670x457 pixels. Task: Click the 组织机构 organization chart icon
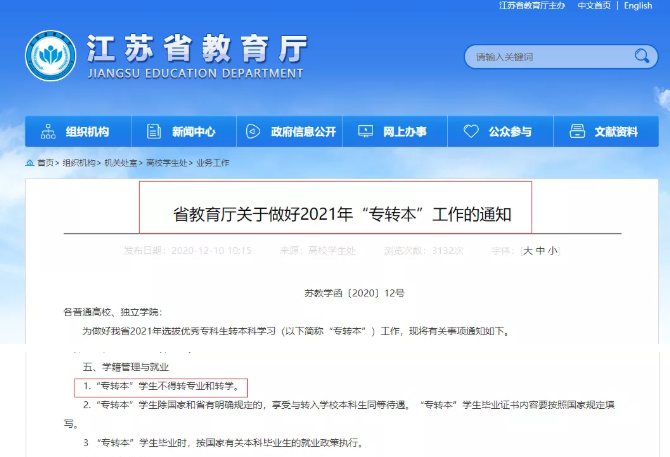48,132
